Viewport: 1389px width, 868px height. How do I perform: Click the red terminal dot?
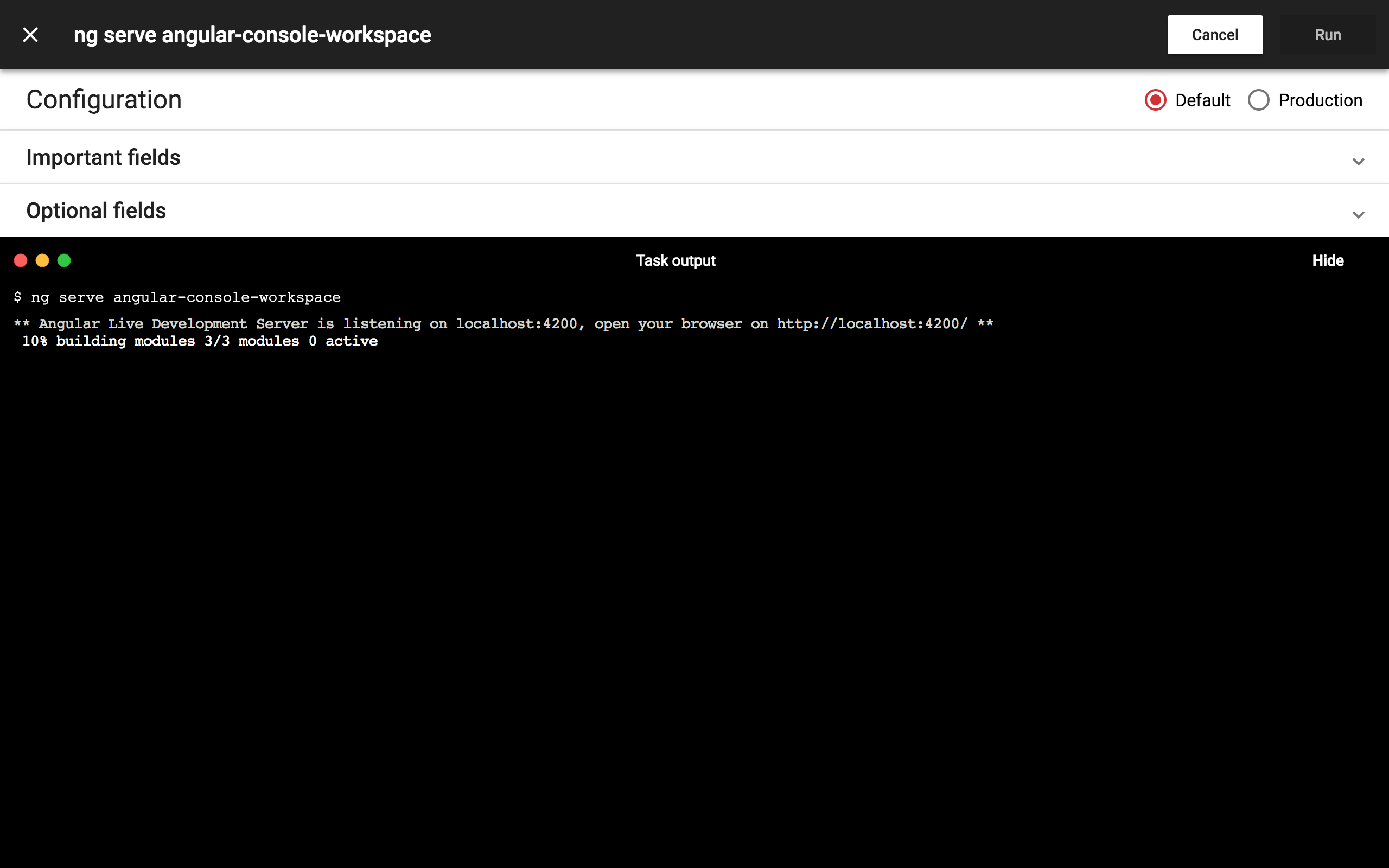point(21,260)
